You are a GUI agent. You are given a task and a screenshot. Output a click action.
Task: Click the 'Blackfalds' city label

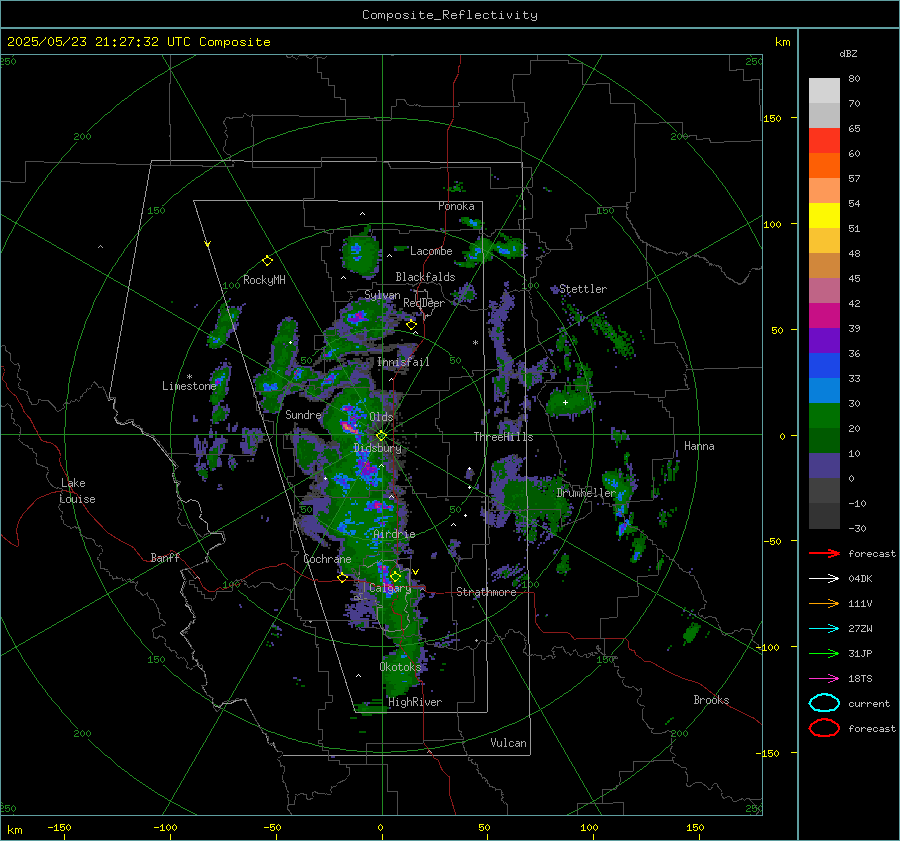425,277
